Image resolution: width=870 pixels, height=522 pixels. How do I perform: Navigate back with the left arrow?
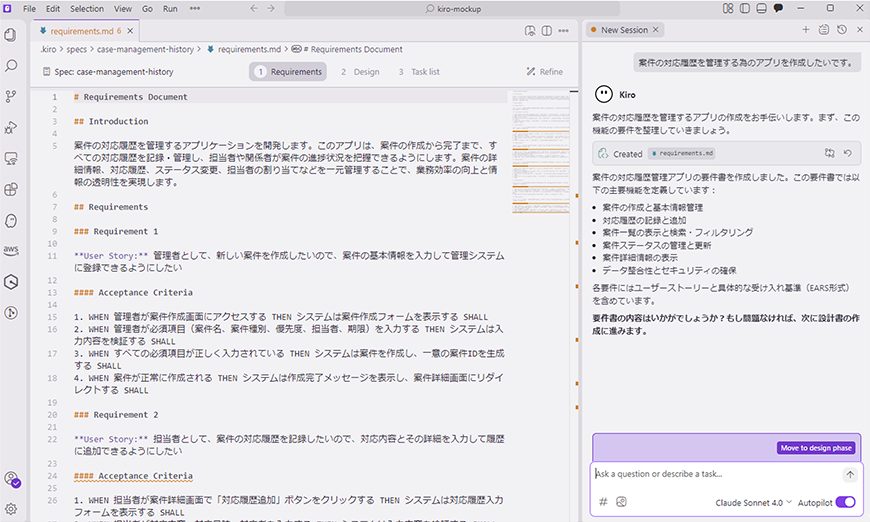(x=254, y=8)
